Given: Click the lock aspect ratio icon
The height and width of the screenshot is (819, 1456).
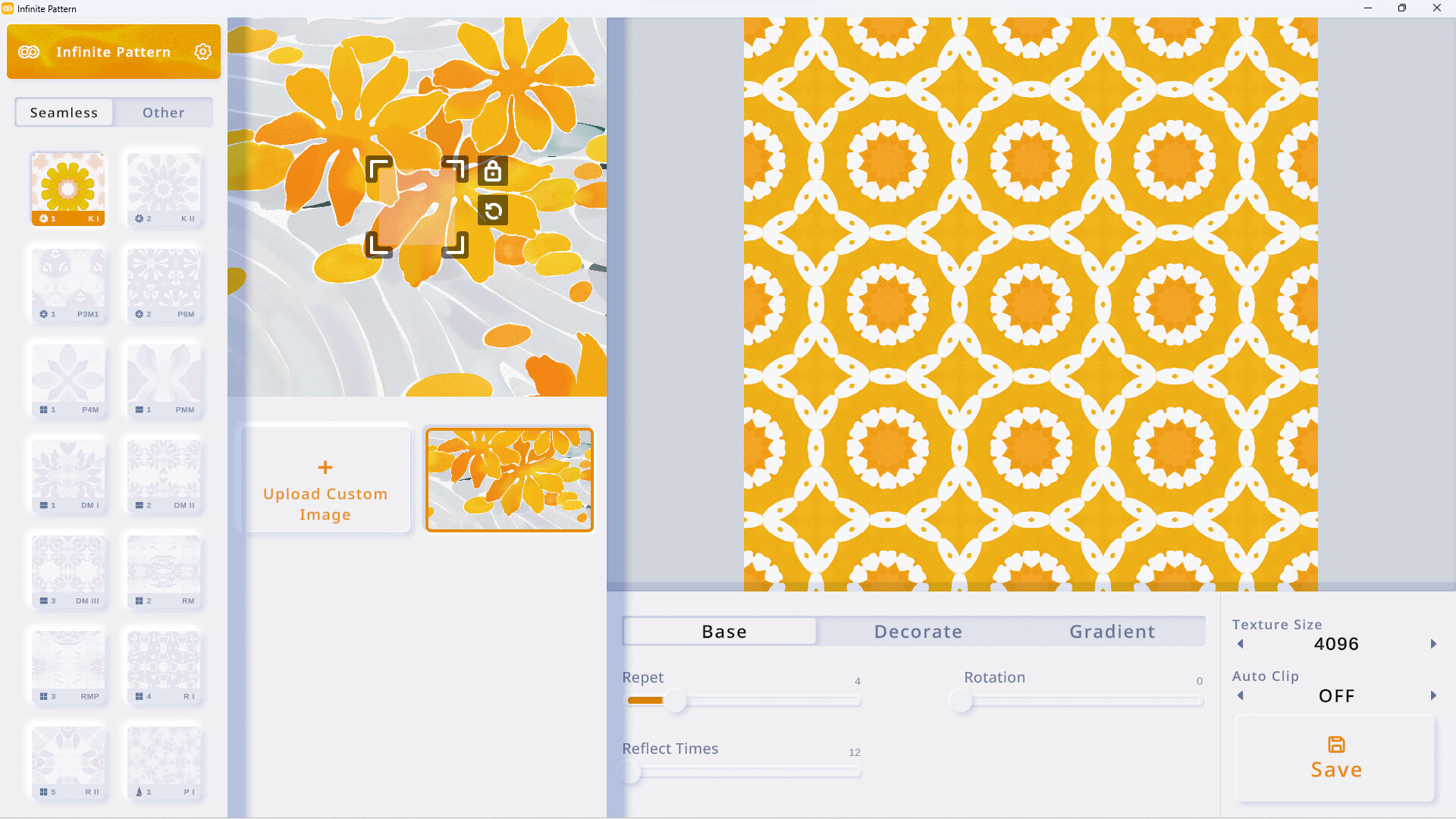Looking at the screenshot, I should 493,171.
